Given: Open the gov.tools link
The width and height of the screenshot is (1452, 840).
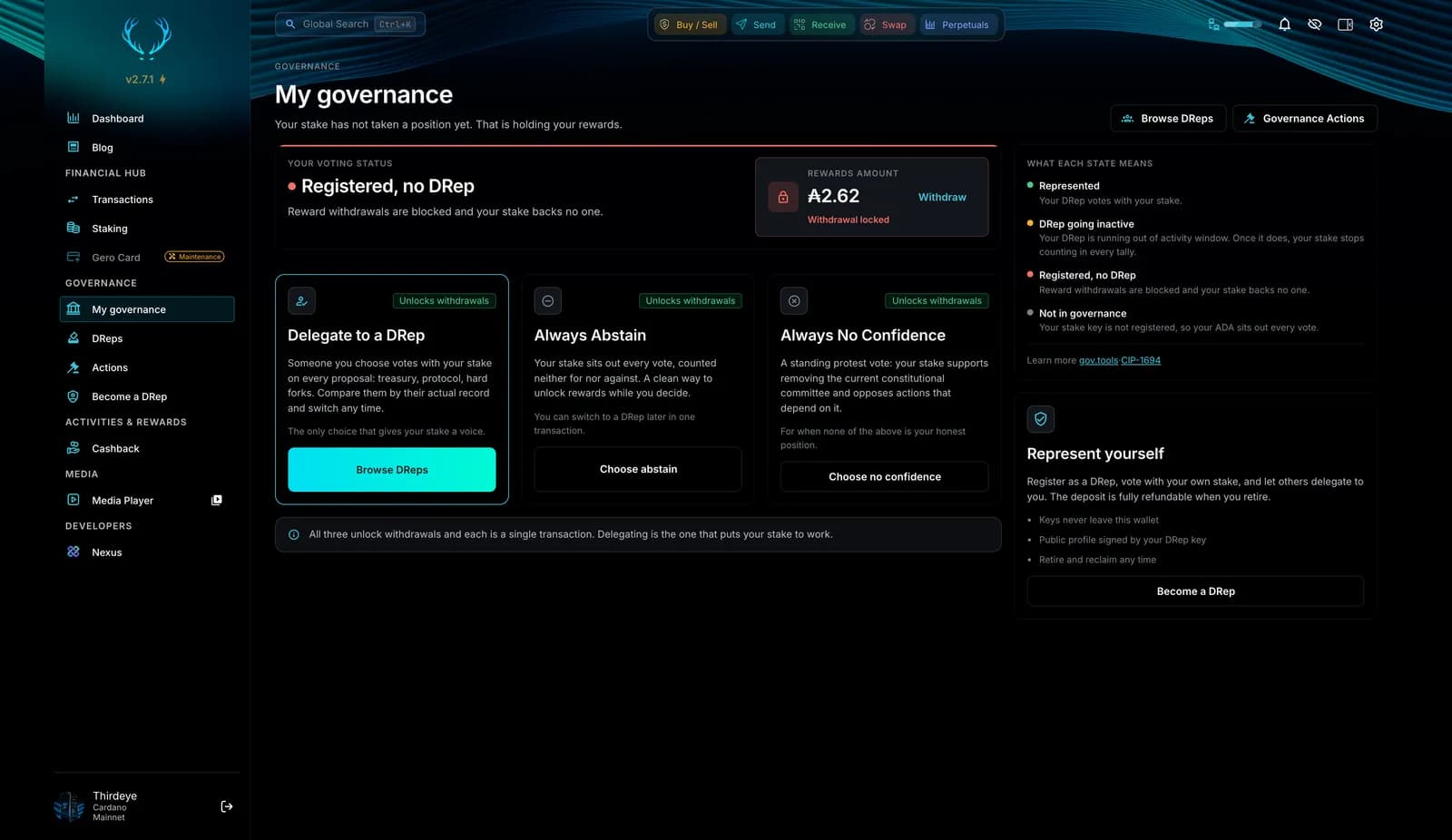Looking at the screenshot, I should click(1098, 360).
